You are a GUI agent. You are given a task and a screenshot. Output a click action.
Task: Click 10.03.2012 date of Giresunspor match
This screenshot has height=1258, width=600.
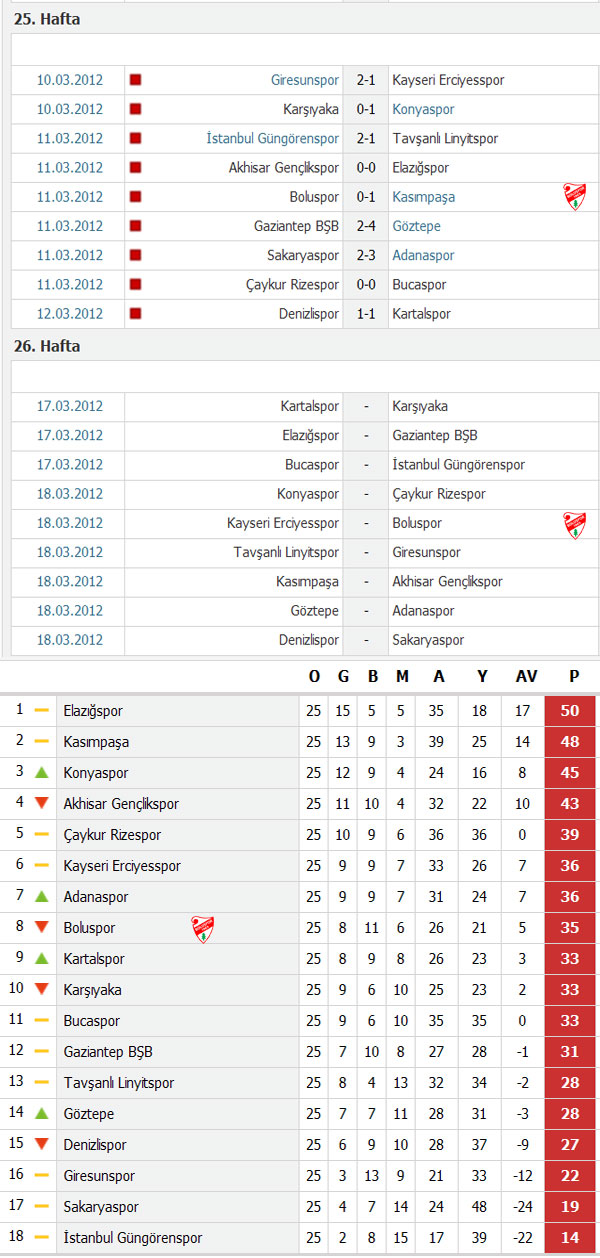[70, 80]
